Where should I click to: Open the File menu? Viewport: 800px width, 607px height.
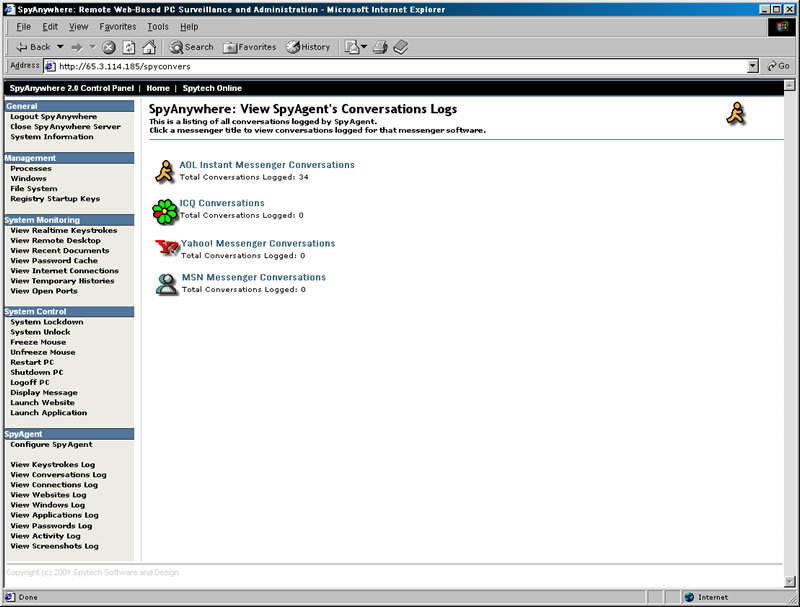23,27
